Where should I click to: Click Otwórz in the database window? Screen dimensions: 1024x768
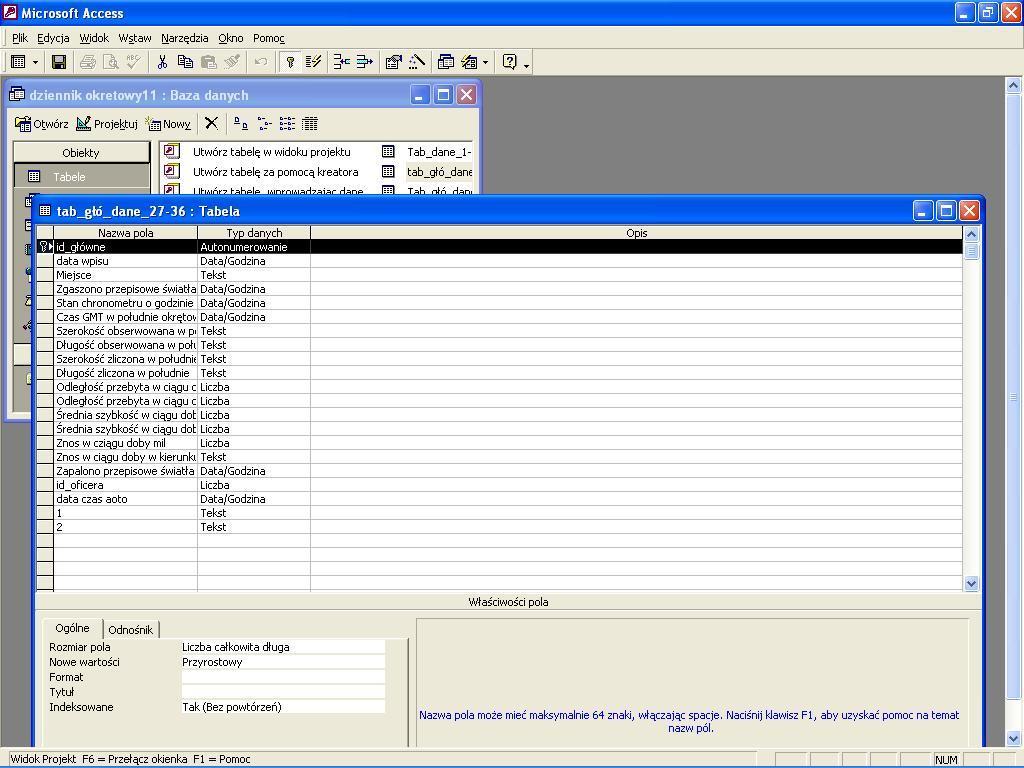pos(42,123)
